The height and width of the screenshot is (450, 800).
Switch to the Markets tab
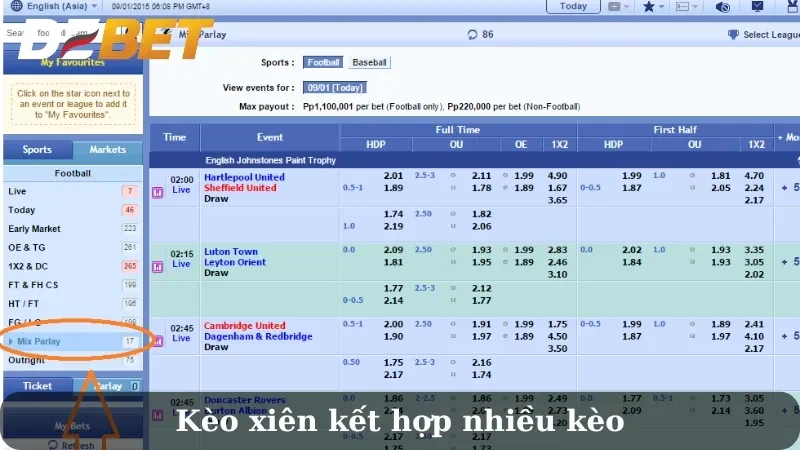pos(108,150)
